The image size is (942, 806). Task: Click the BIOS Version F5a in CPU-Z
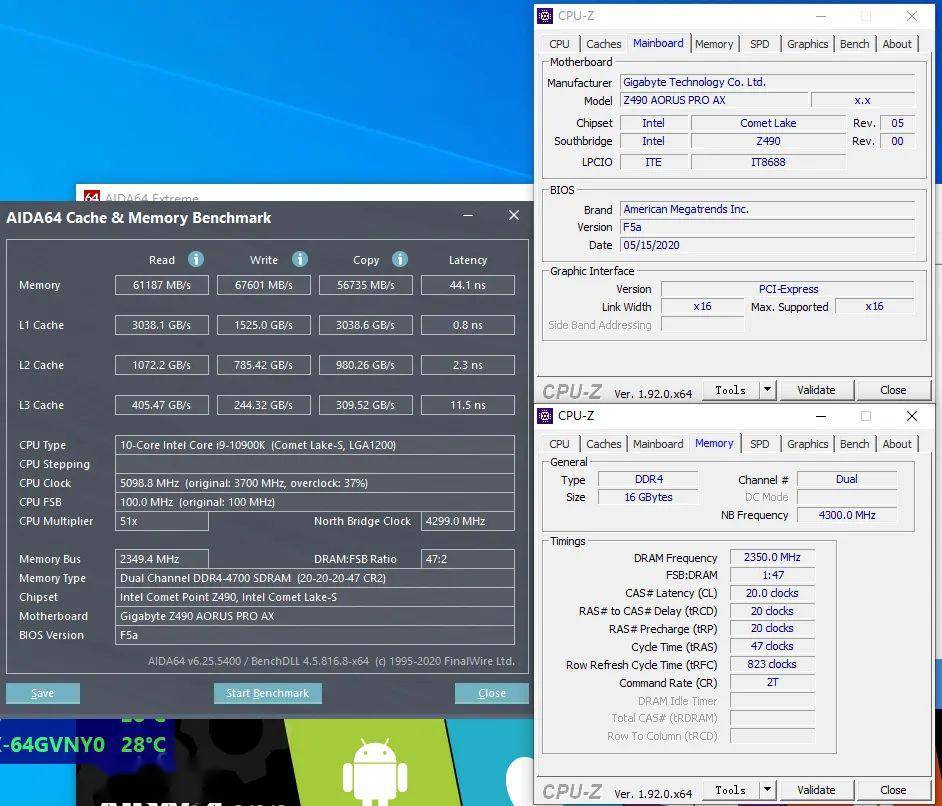768,227
